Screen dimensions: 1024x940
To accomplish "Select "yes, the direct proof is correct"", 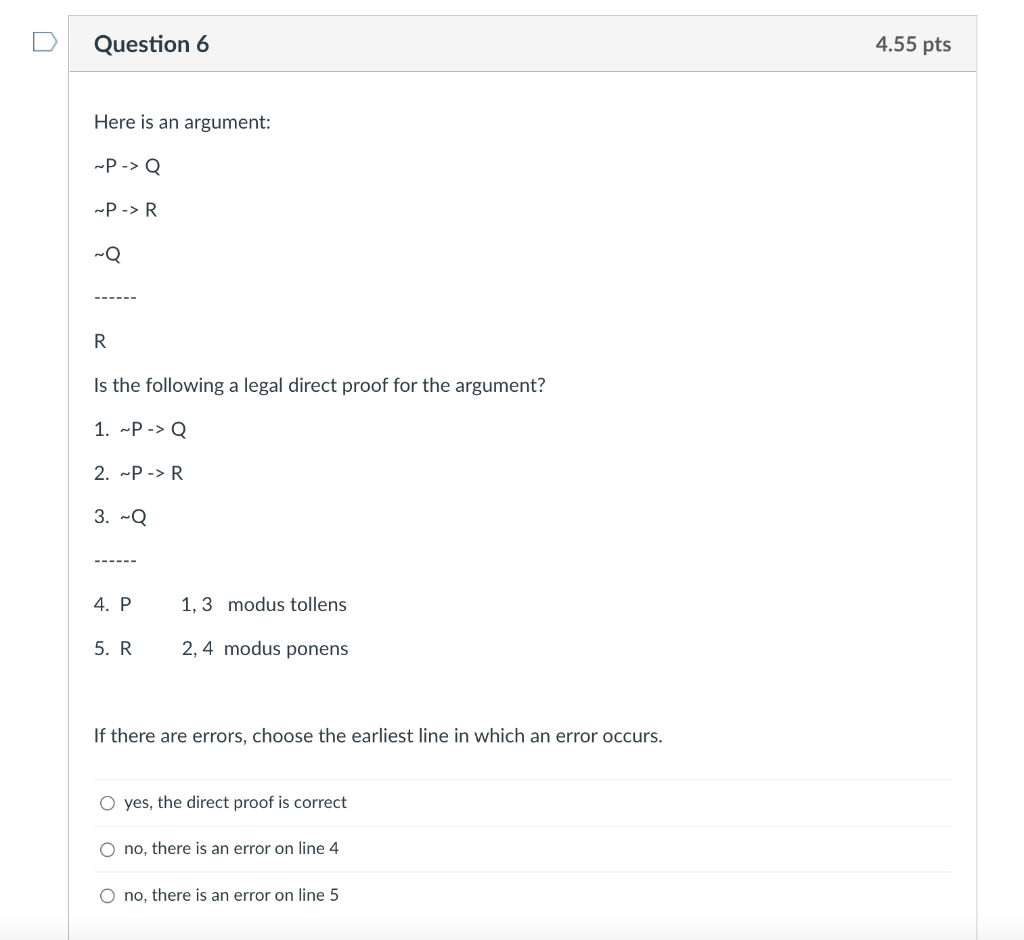I will click(107, 802).
